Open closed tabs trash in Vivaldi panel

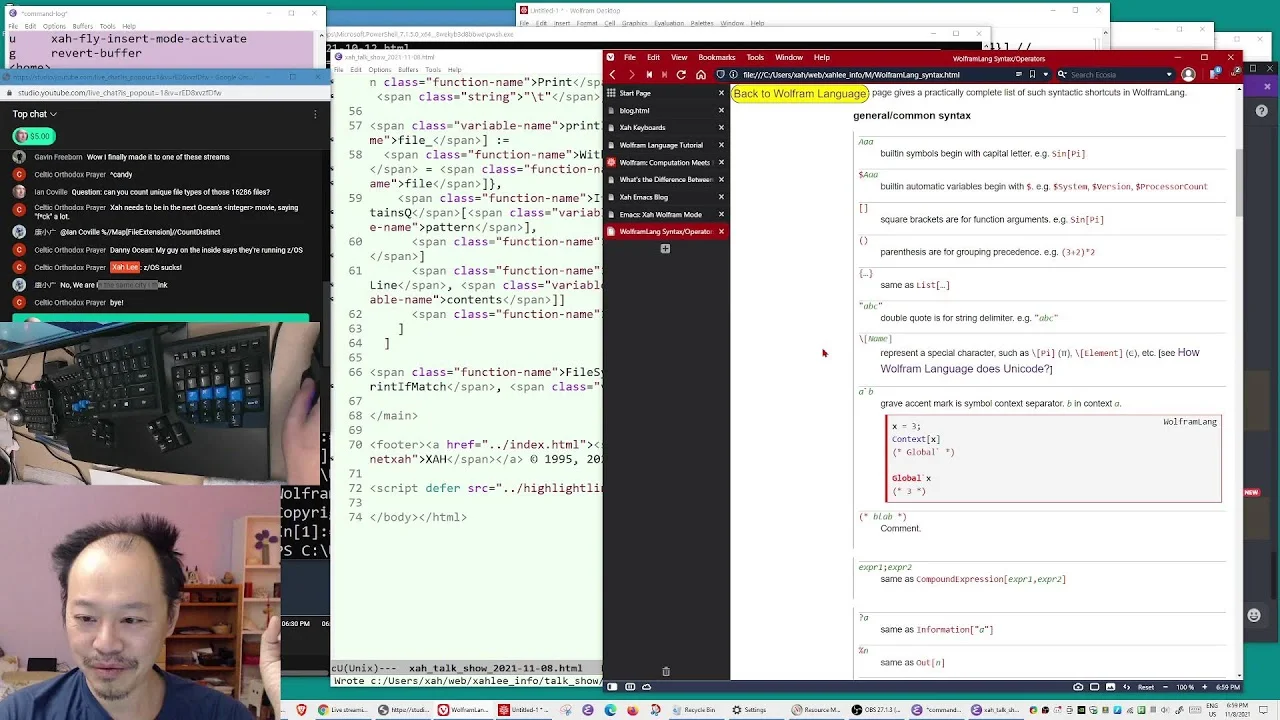(x=666, y=672)
